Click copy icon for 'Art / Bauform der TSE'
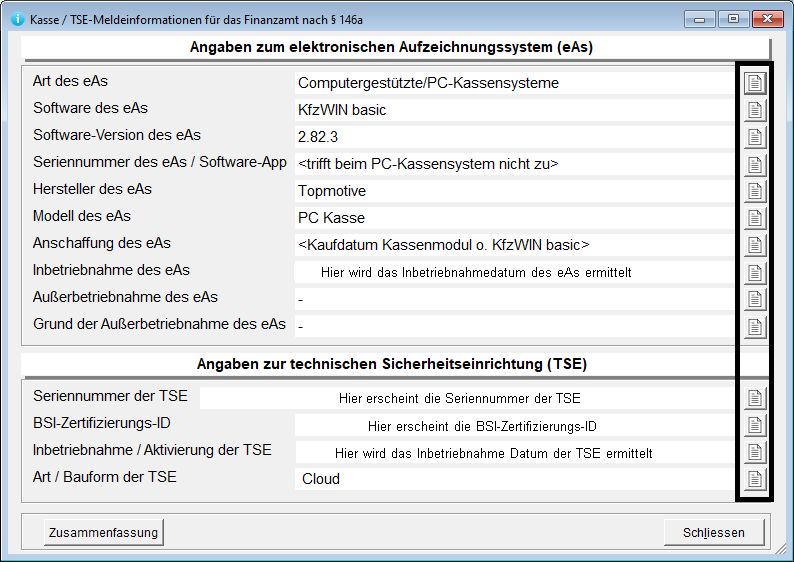This screenshot has width=794, height=562. [x=755, y=479]
